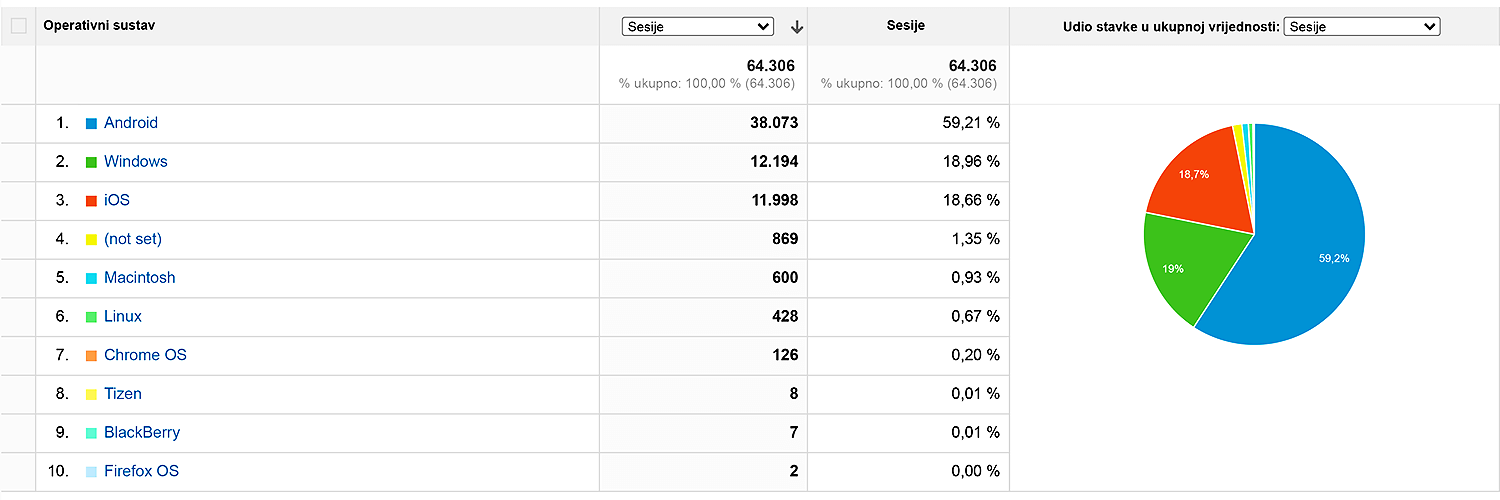Click the Linux row link
Viewport: 1500px width, 500px height.
click(123, 316)
